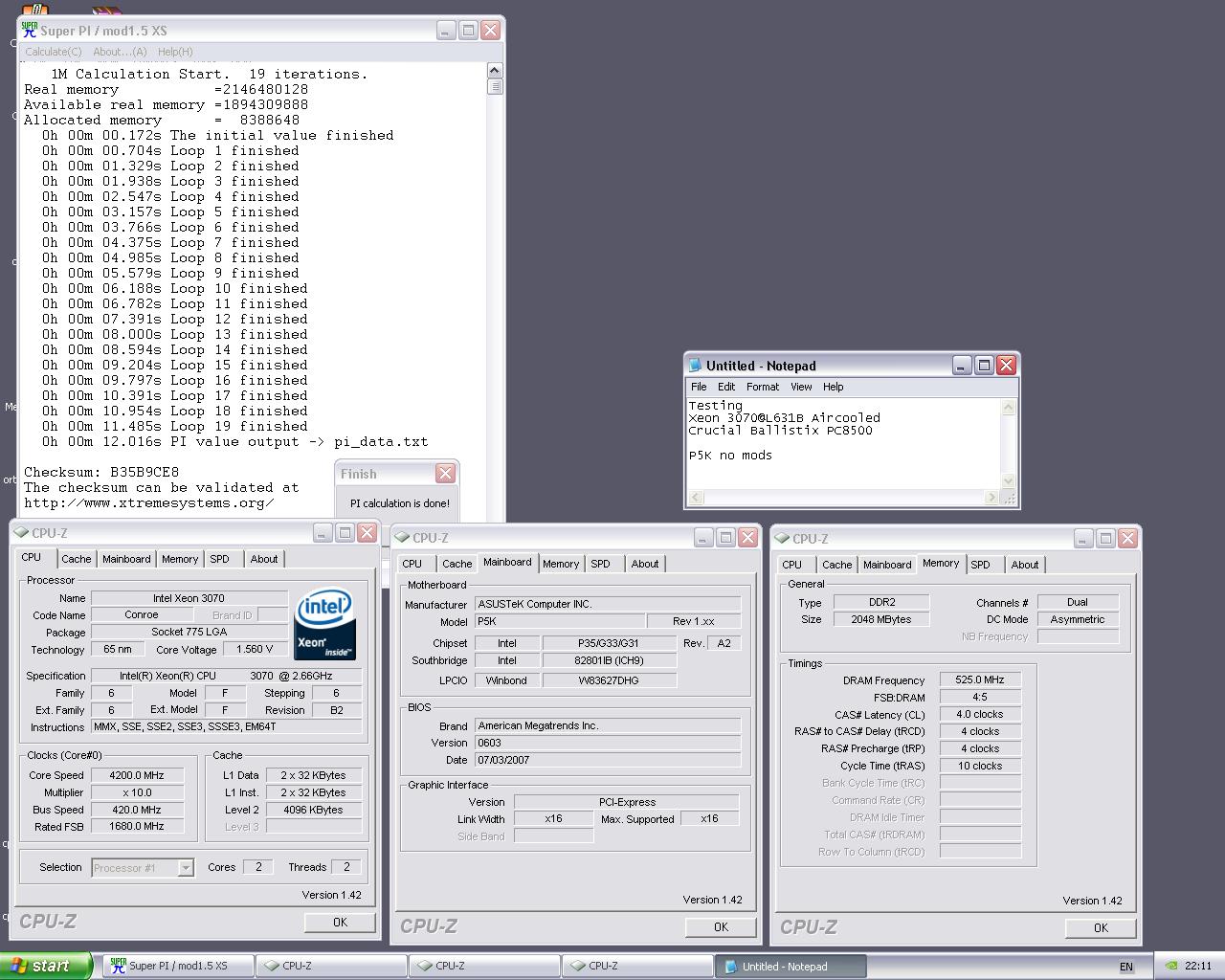This screenshot has height=980, width=1225.
Task: Click 'Crucial Ballistix PC8500' line in Notepad
Action: pos(780,431)
